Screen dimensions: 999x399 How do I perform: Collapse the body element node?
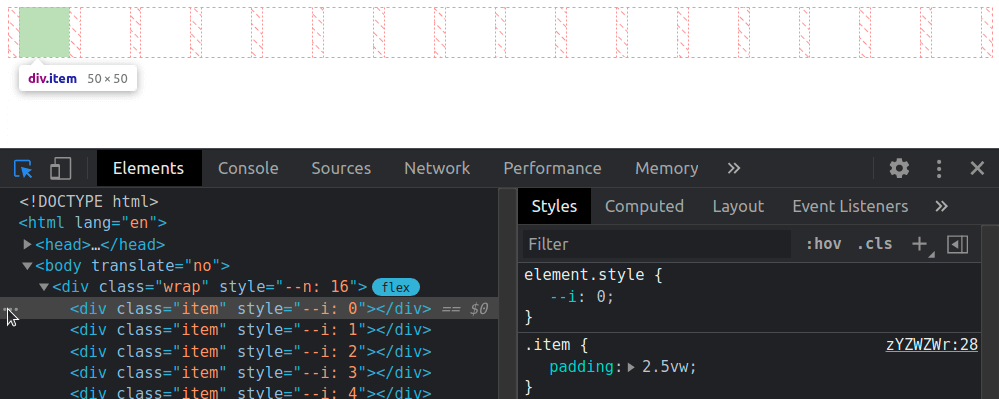[27, 266]
